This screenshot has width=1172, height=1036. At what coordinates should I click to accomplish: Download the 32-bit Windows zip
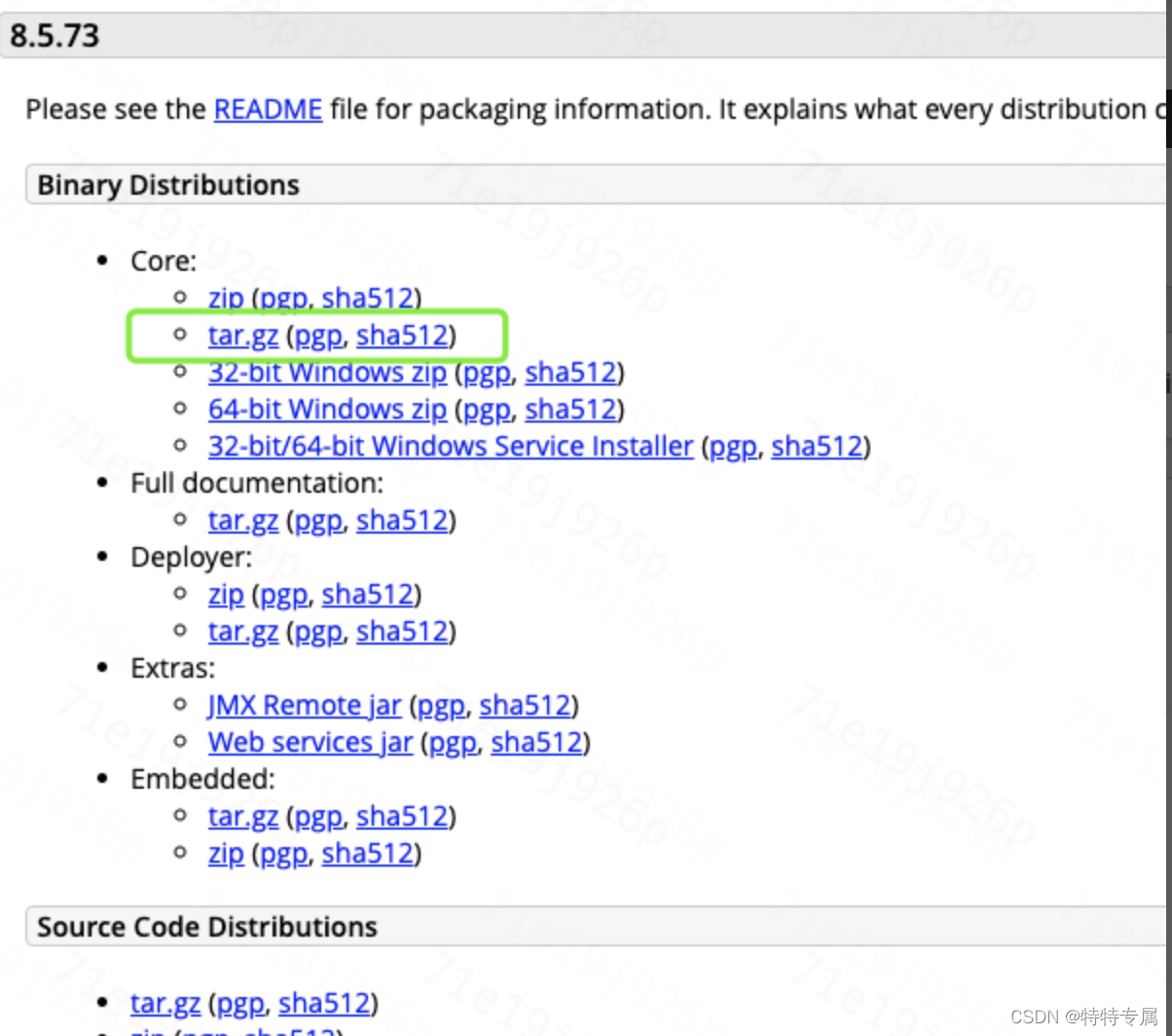(327, 372)
